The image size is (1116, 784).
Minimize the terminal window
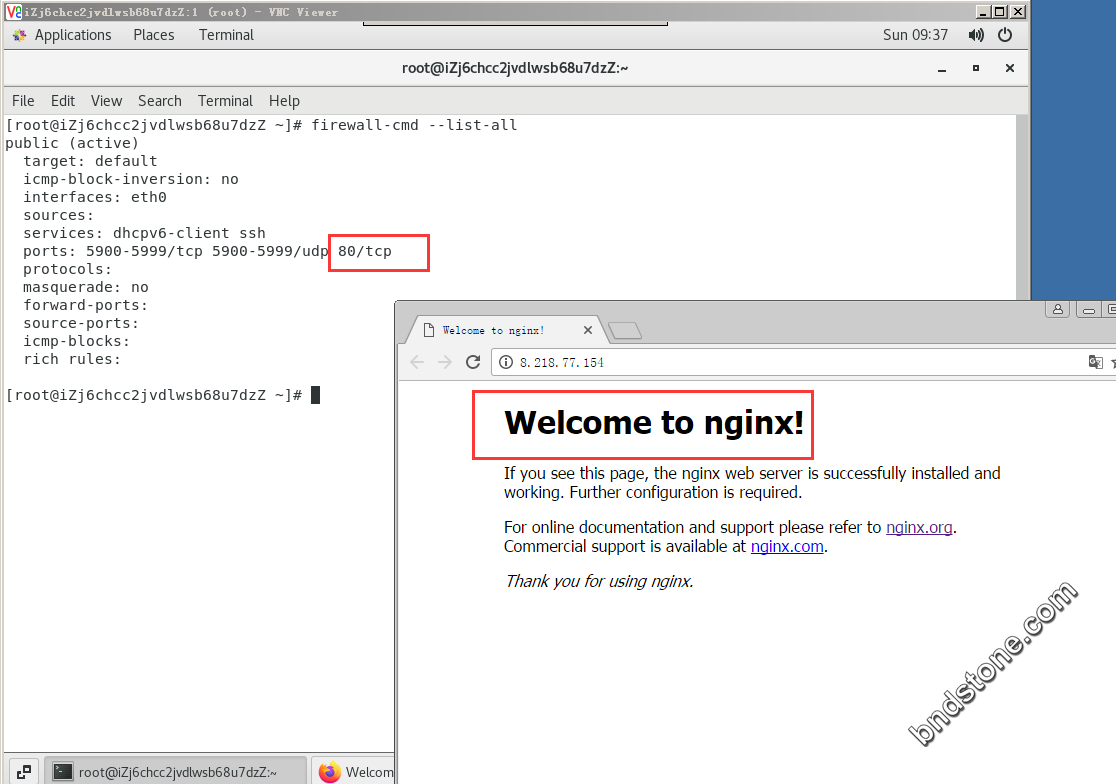click(x=942, y=68)
